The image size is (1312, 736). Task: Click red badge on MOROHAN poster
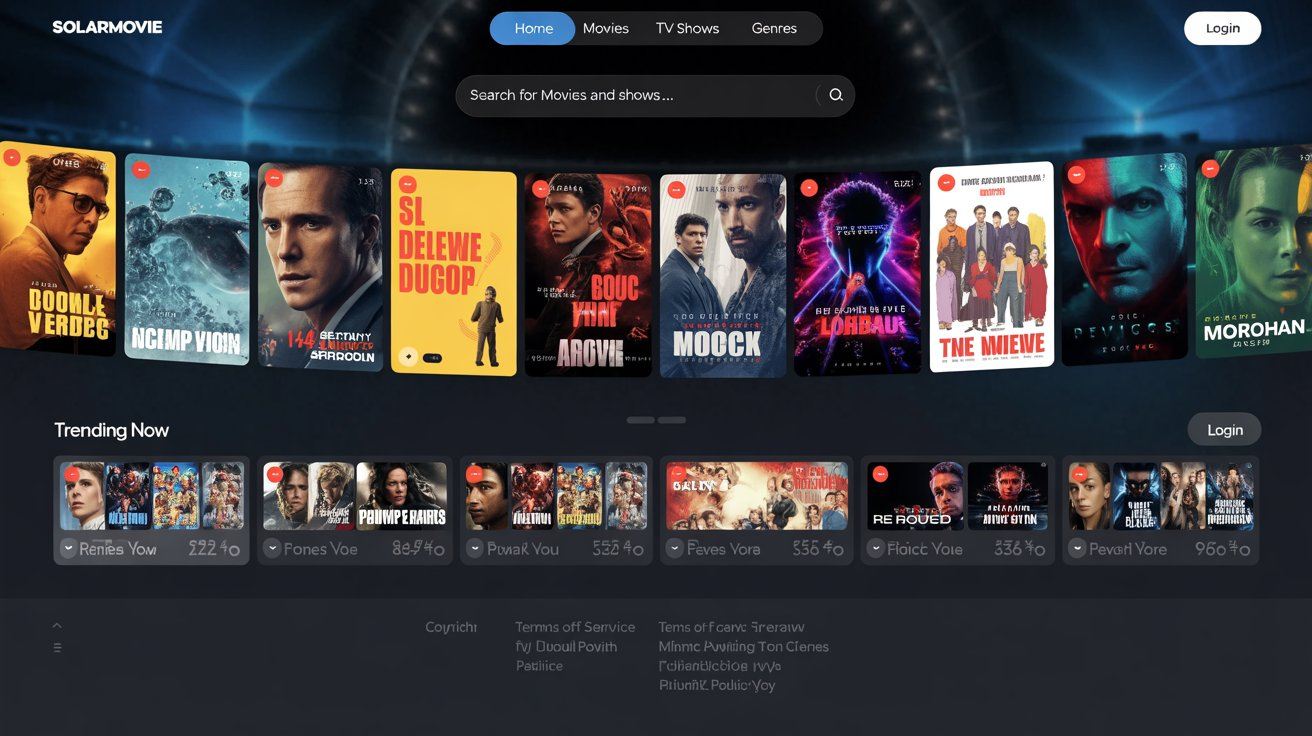(1211, 170)
